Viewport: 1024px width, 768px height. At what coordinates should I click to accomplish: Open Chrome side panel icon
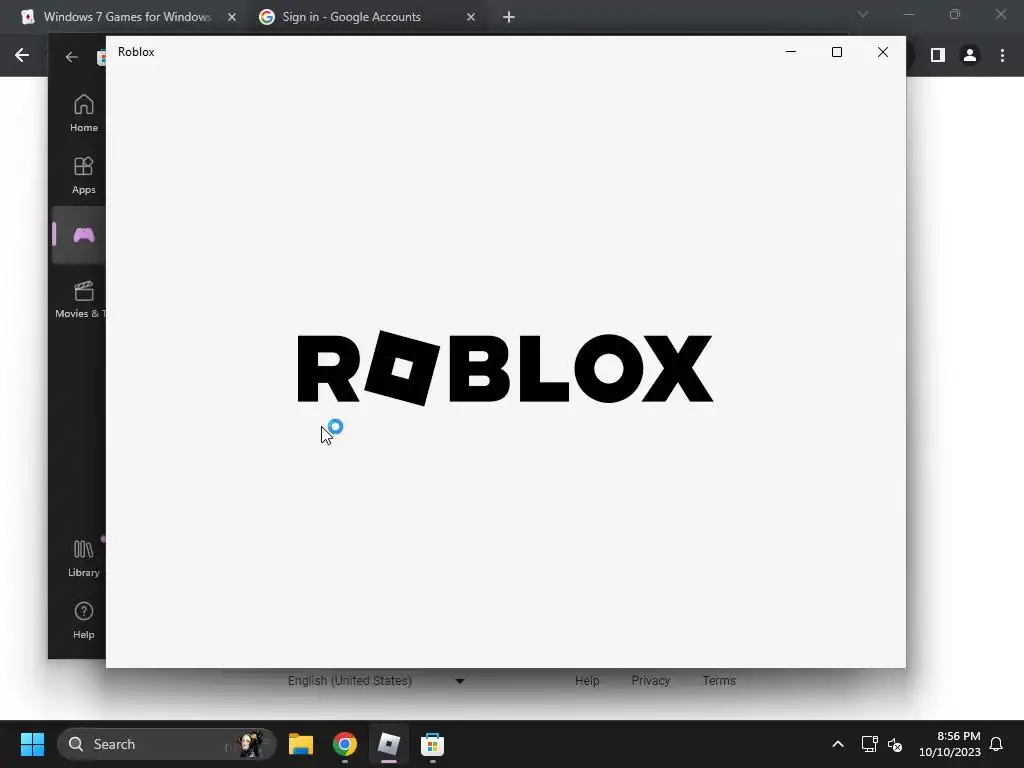click(938, 56)
